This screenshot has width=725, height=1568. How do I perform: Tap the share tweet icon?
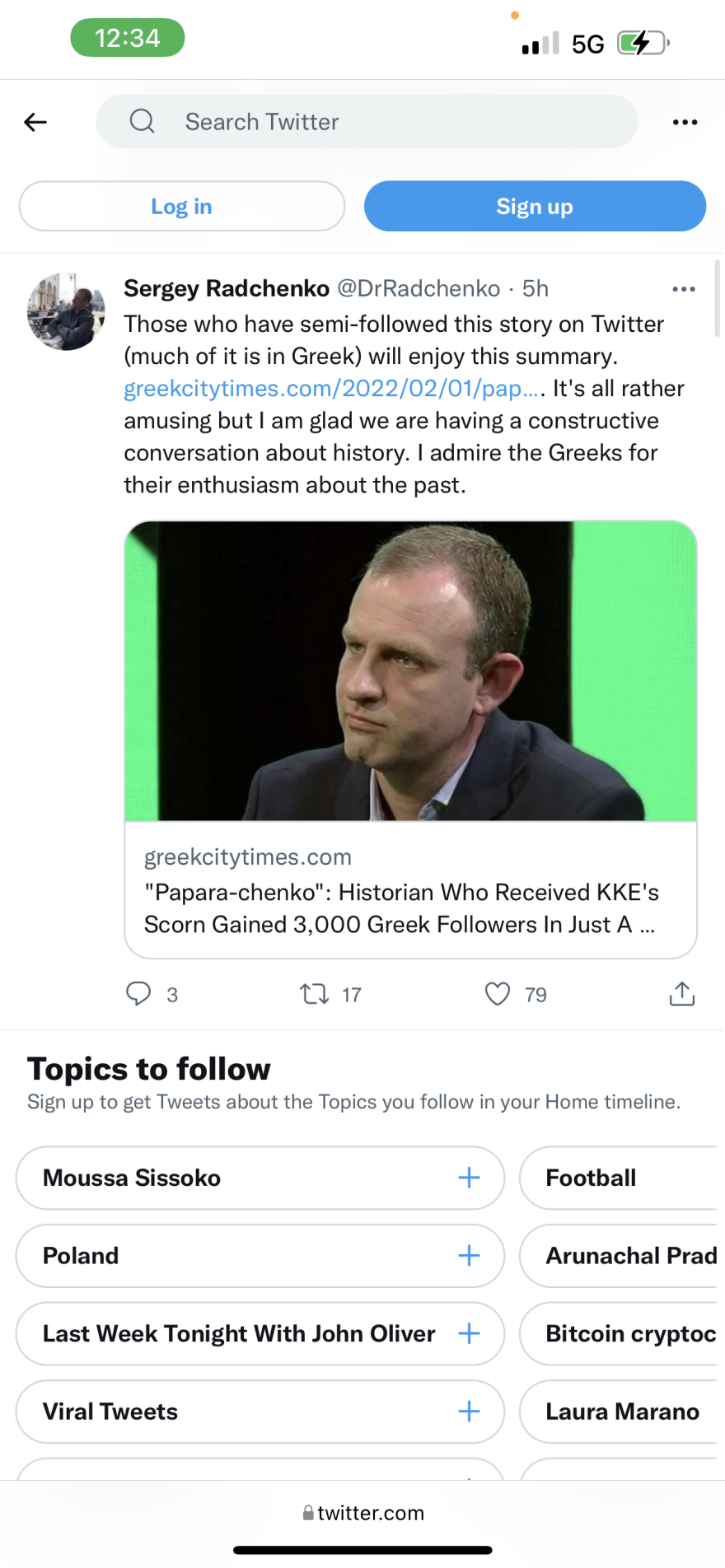tap(682, 994)
